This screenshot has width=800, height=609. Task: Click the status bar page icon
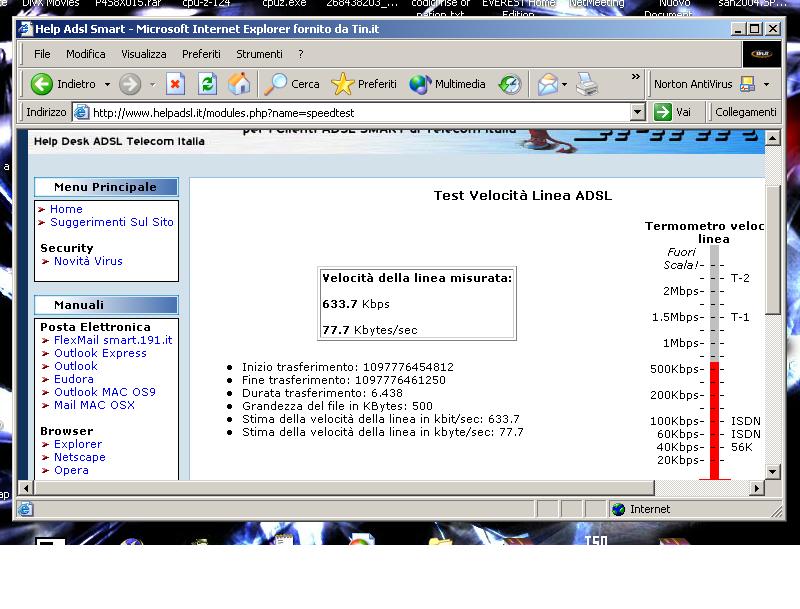pos(25,509)
